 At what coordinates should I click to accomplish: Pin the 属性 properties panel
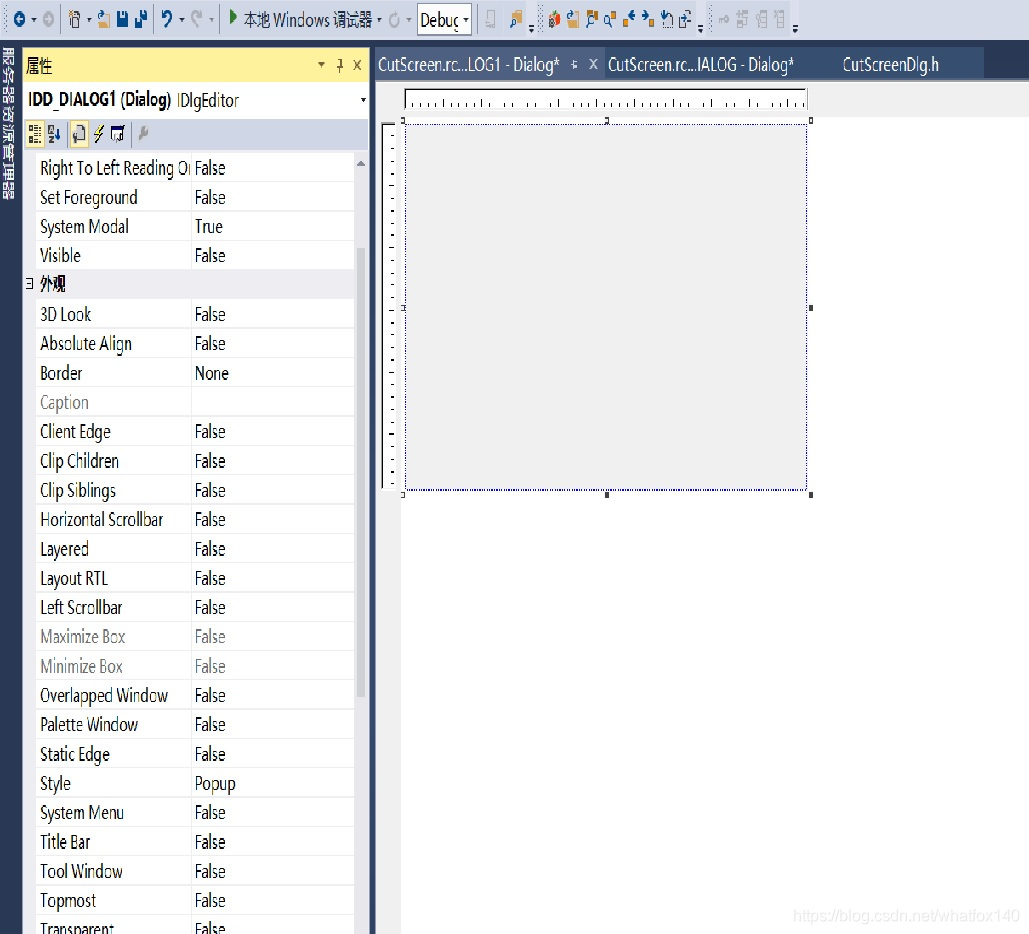tap(339, 65)
